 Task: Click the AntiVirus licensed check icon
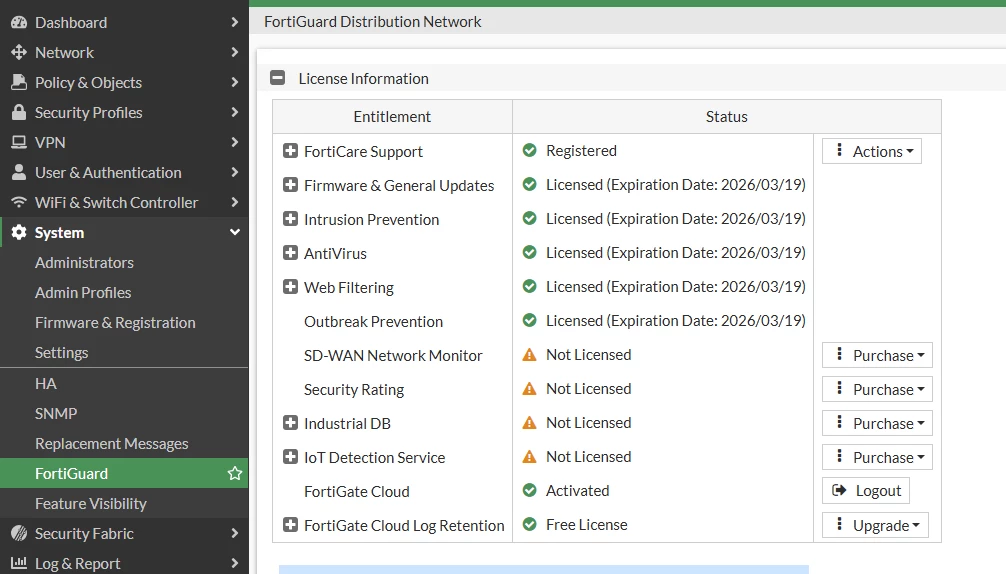tap(529, 252)
